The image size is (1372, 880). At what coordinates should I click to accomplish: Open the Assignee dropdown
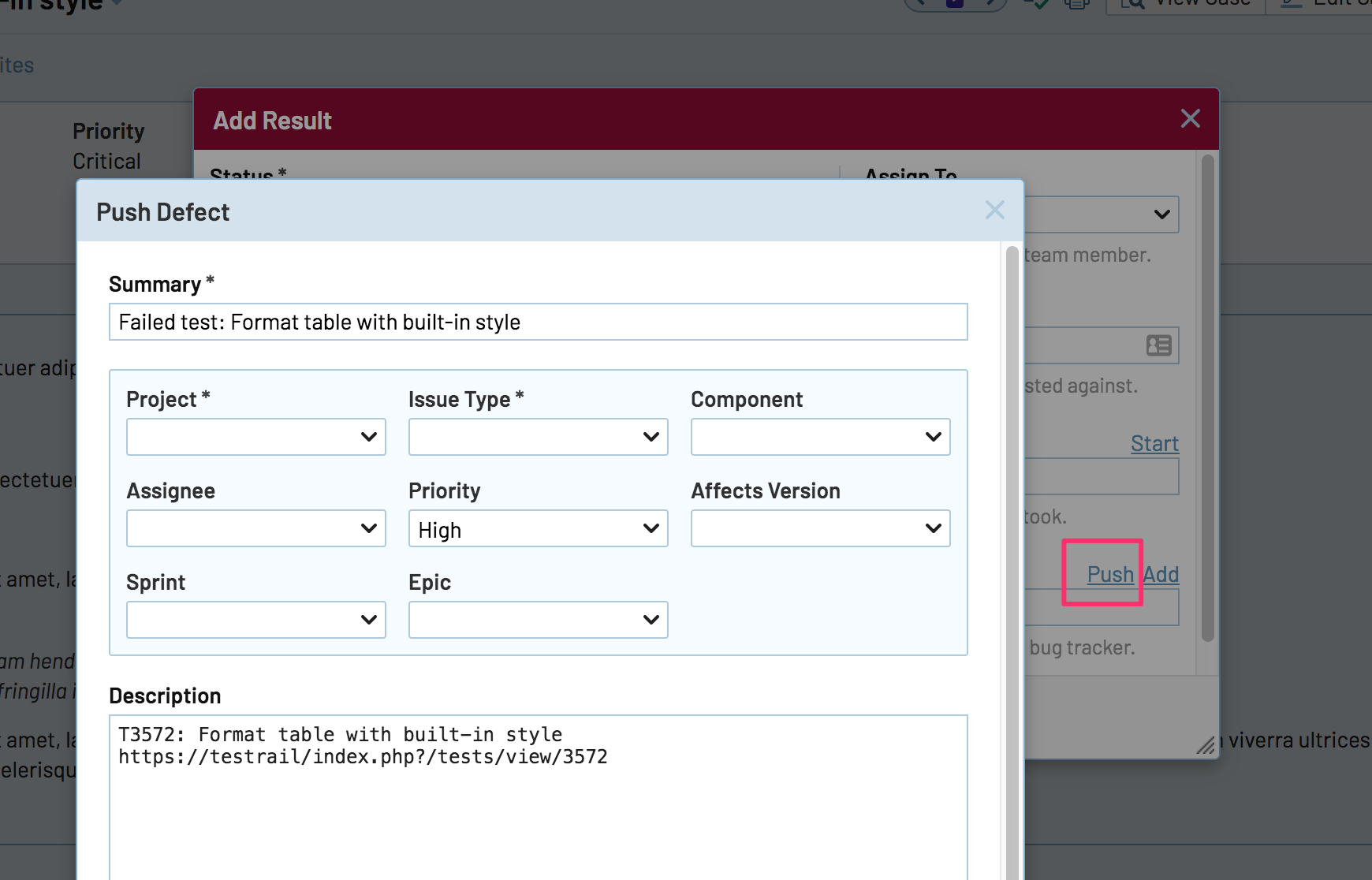click(255, 528)
